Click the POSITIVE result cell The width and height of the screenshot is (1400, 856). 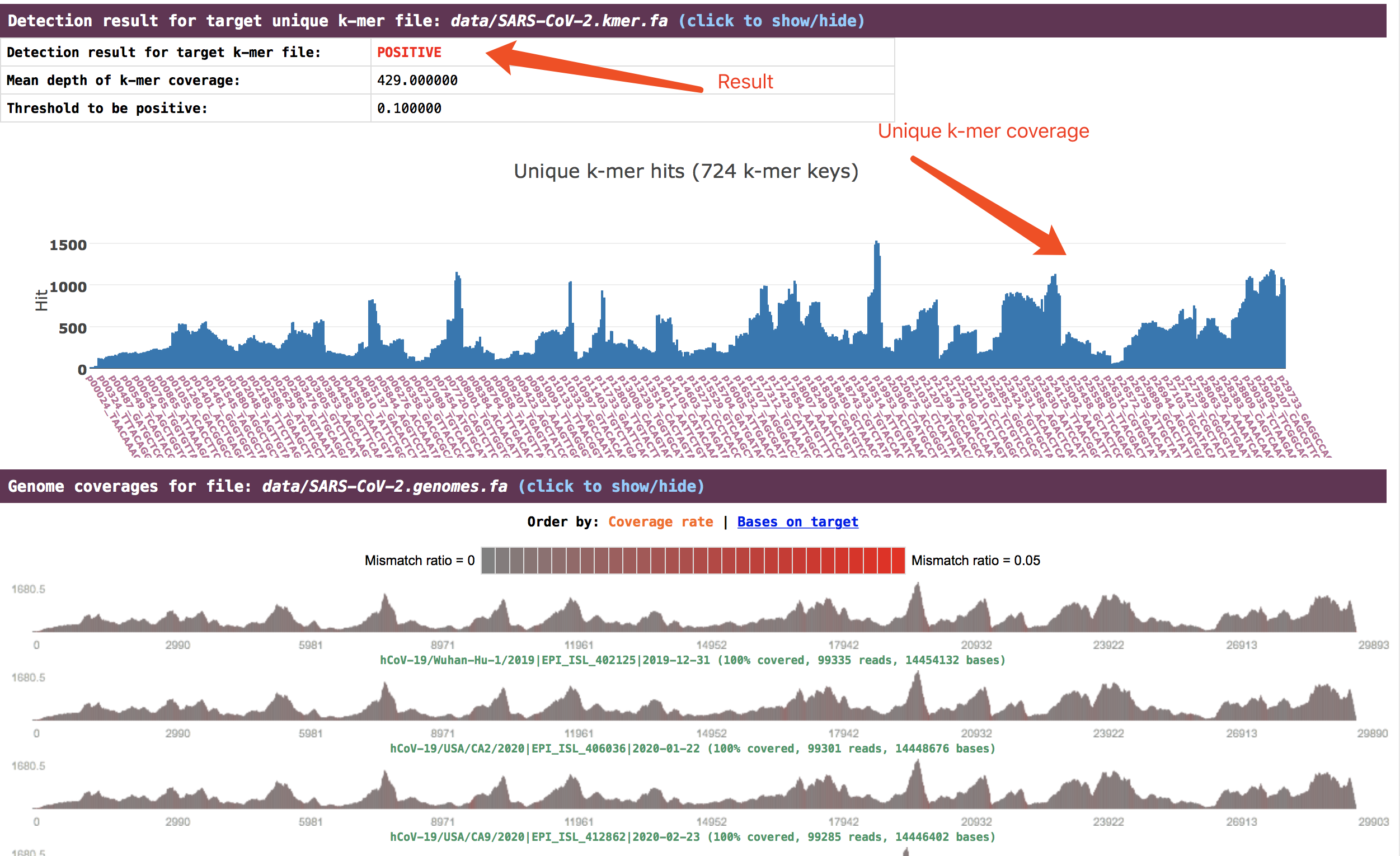409,52
